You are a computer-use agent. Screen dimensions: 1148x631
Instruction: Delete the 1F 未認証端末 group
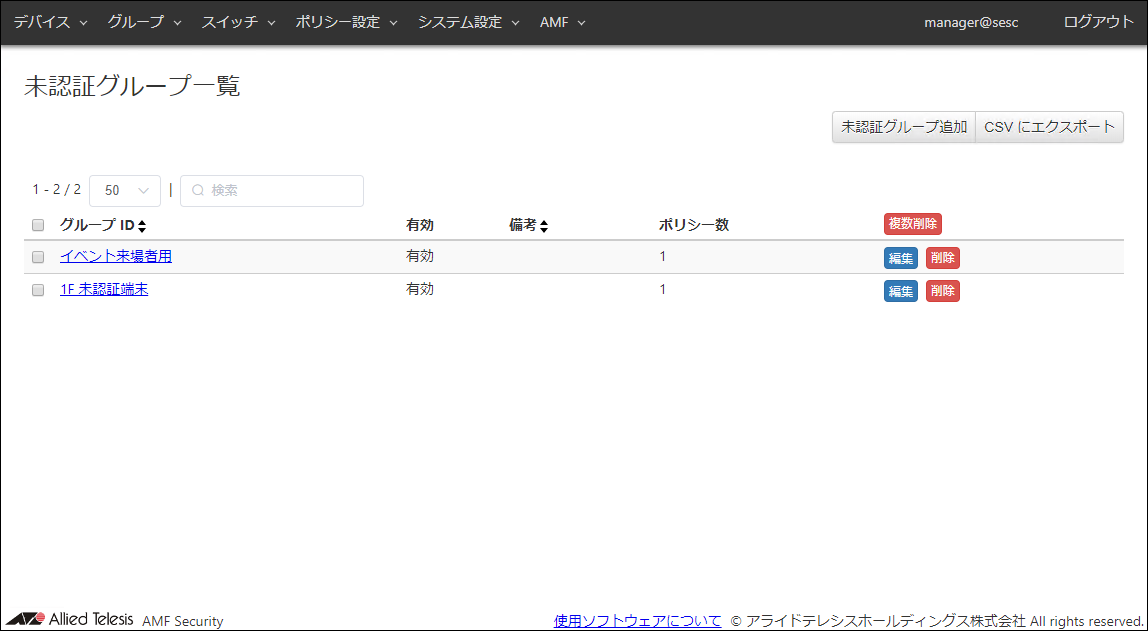942,291
